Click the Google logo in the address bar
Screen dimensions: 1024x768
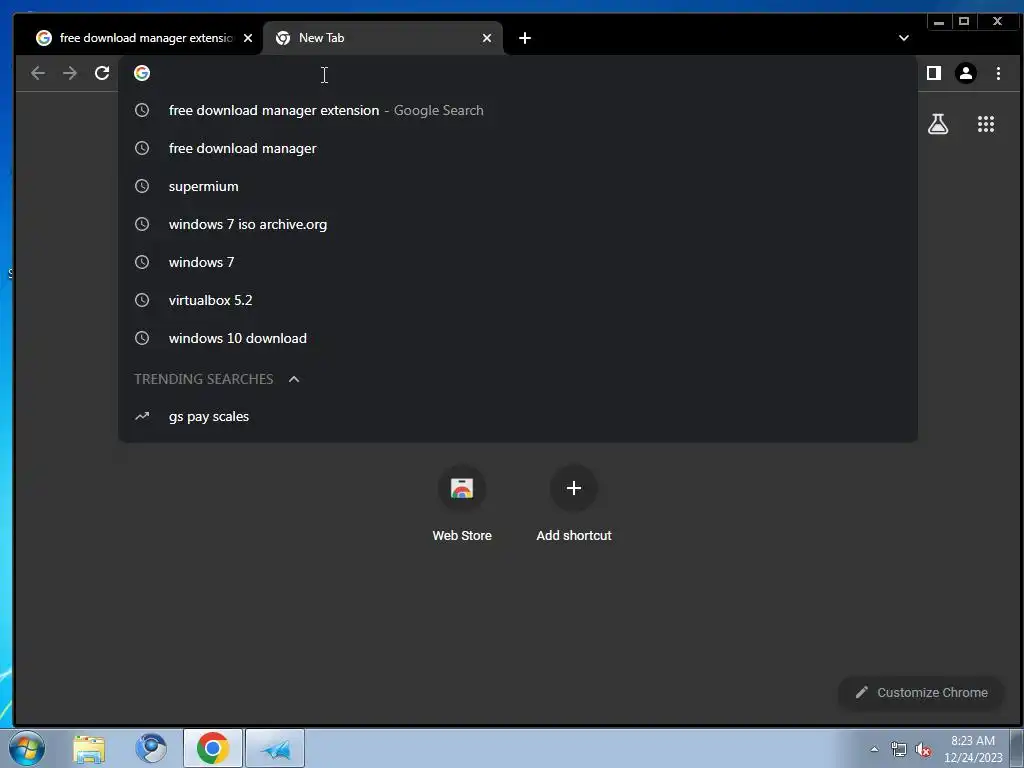click(142, 73)
